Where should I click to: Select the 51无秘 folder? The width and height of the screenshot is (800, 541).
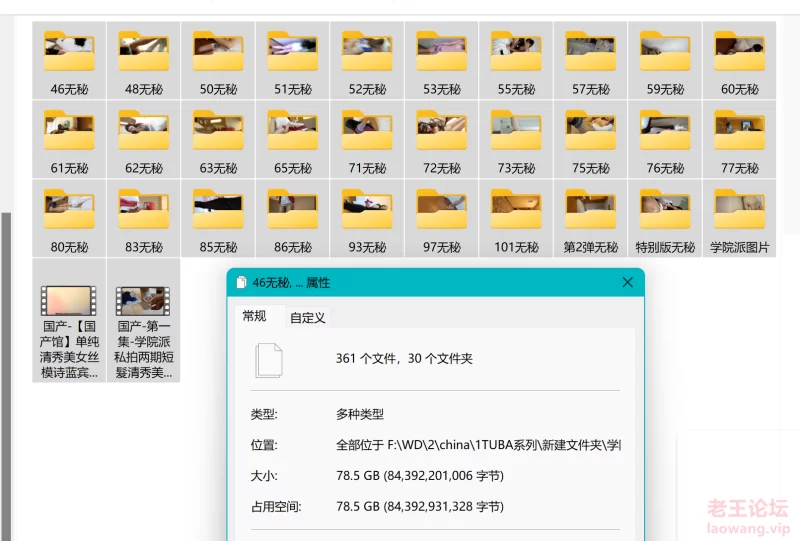[x=293, y=61]
